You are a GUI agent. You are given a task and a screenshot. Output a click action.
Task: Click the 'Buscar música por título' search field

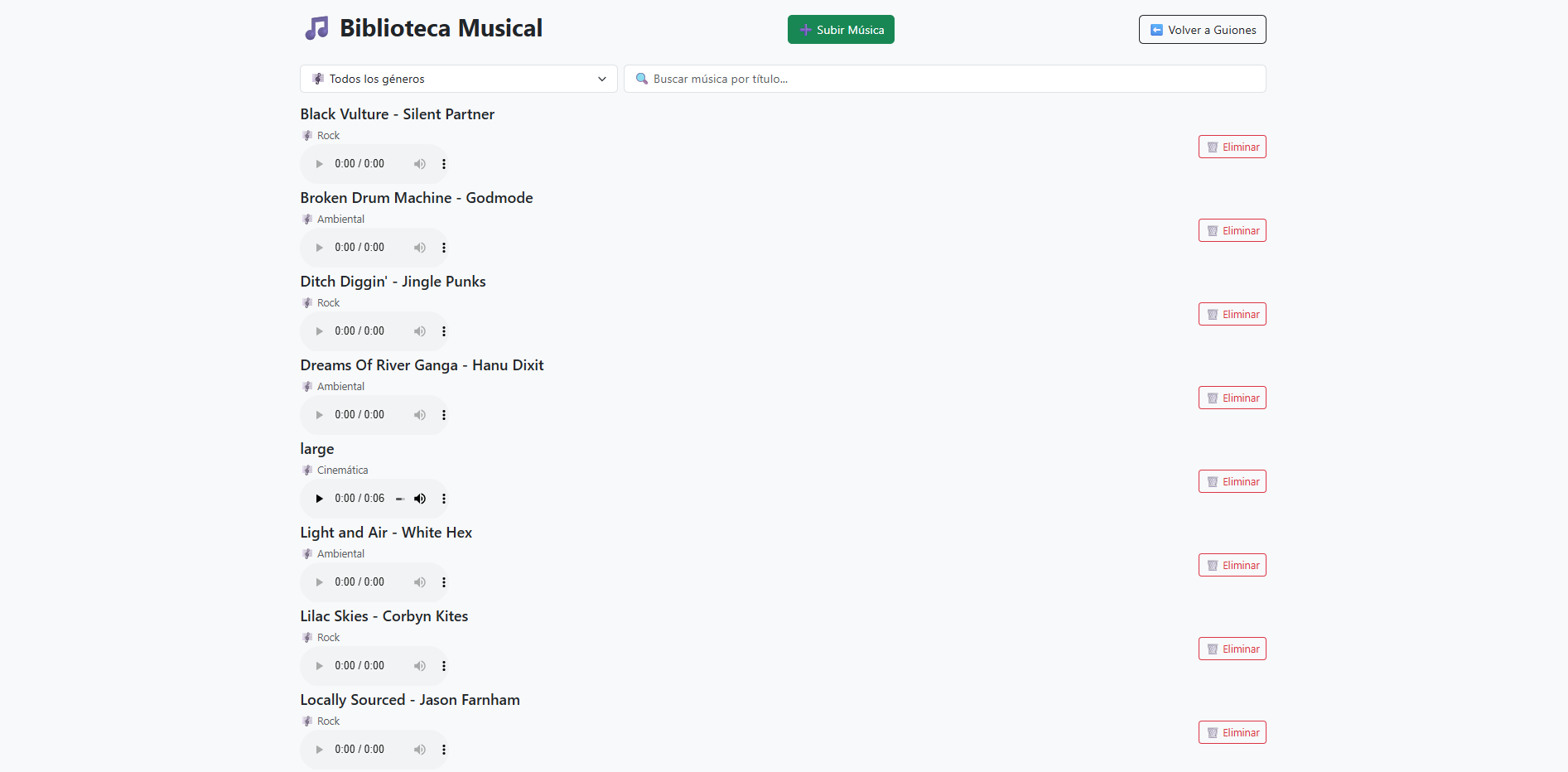[x=944, y=79]
